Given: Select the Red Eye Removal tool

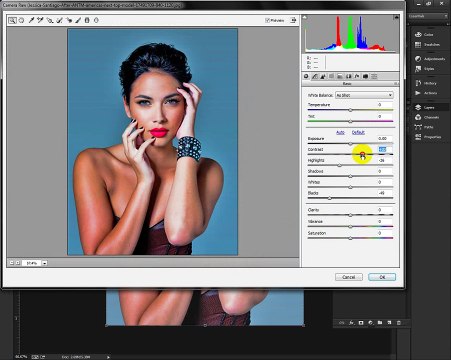Looking at the screenshot, I should coord(69,20).
